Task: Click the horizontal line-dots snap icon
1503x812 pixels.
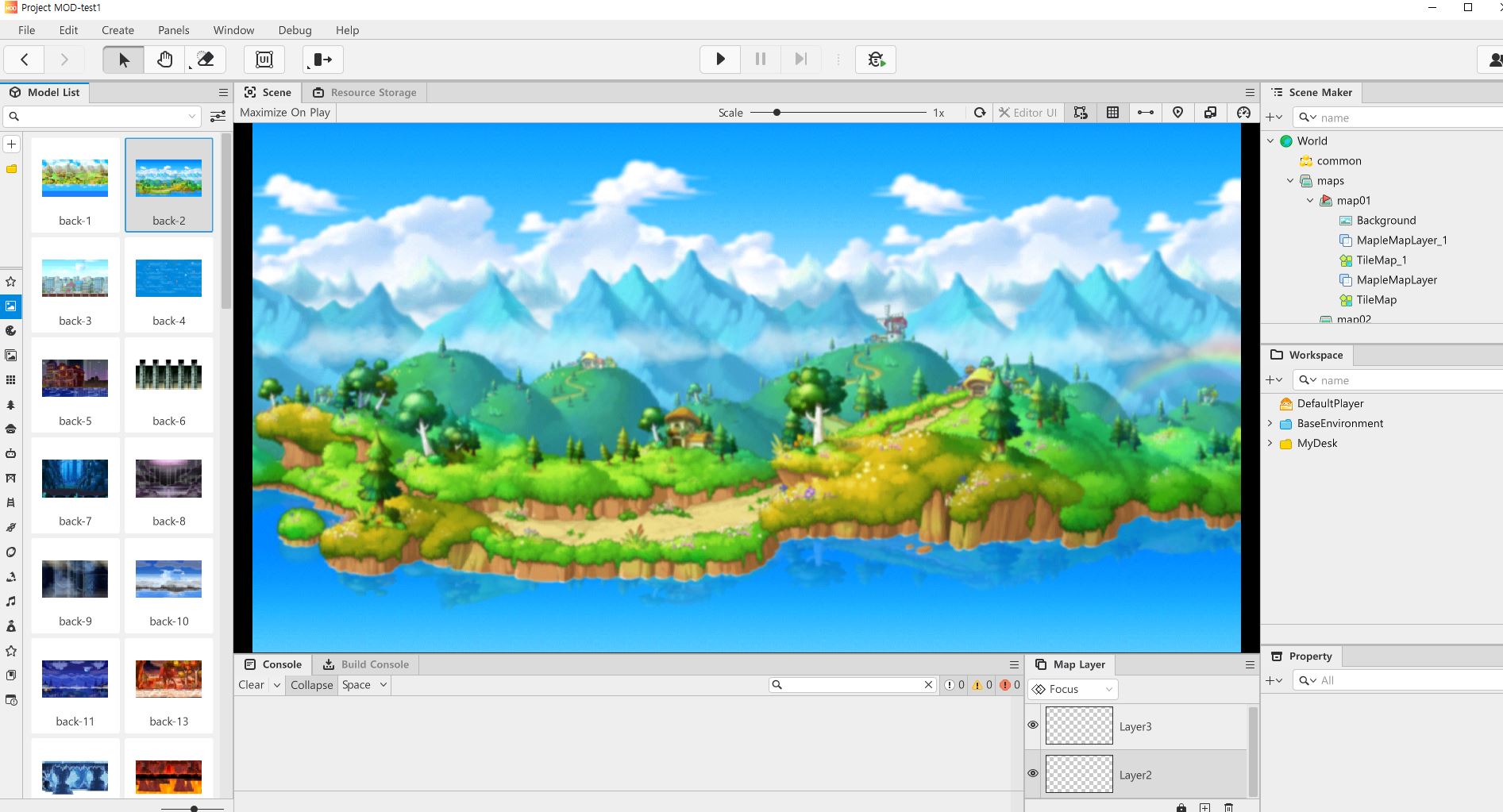Action: coord(1145,113)
